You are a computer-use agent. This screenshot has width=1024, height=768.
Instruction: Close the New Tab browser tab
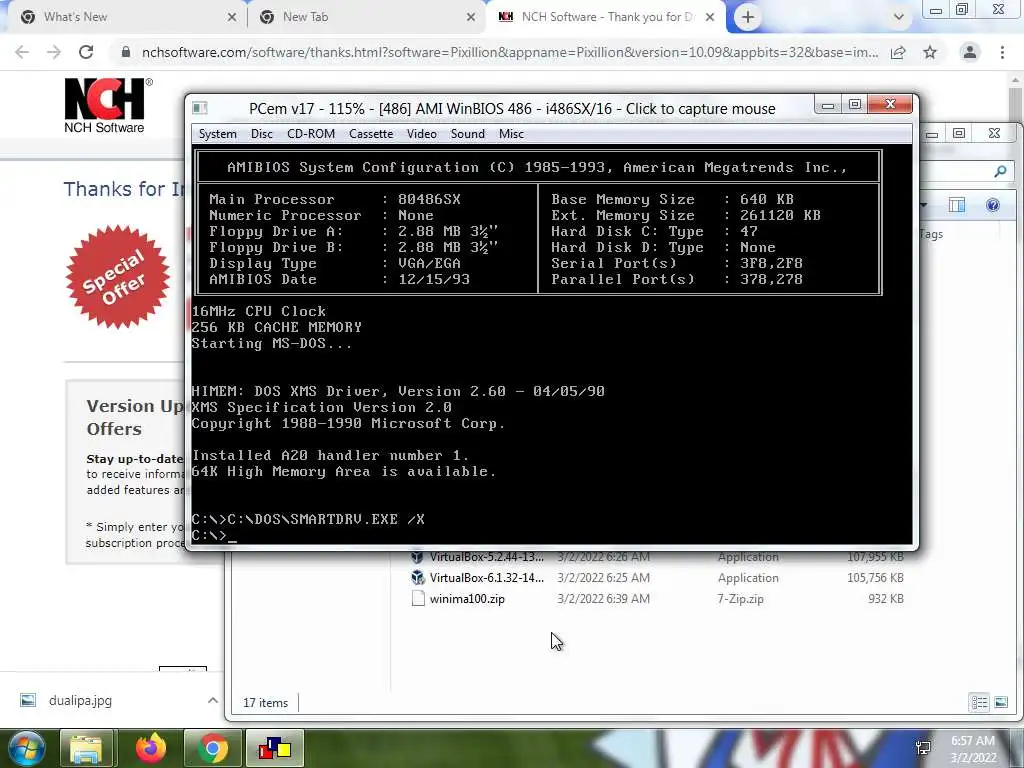471,18
